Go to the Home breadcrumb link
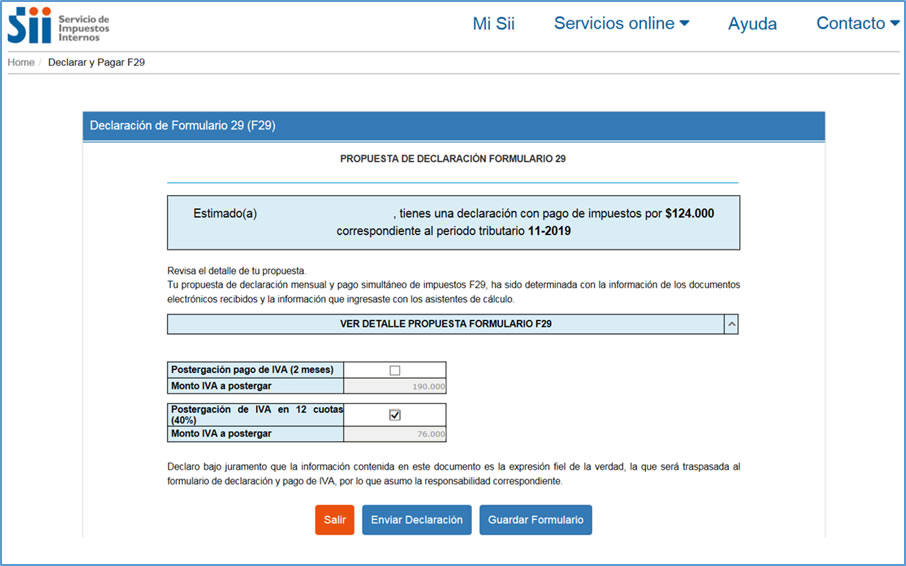 coord(21,63)
